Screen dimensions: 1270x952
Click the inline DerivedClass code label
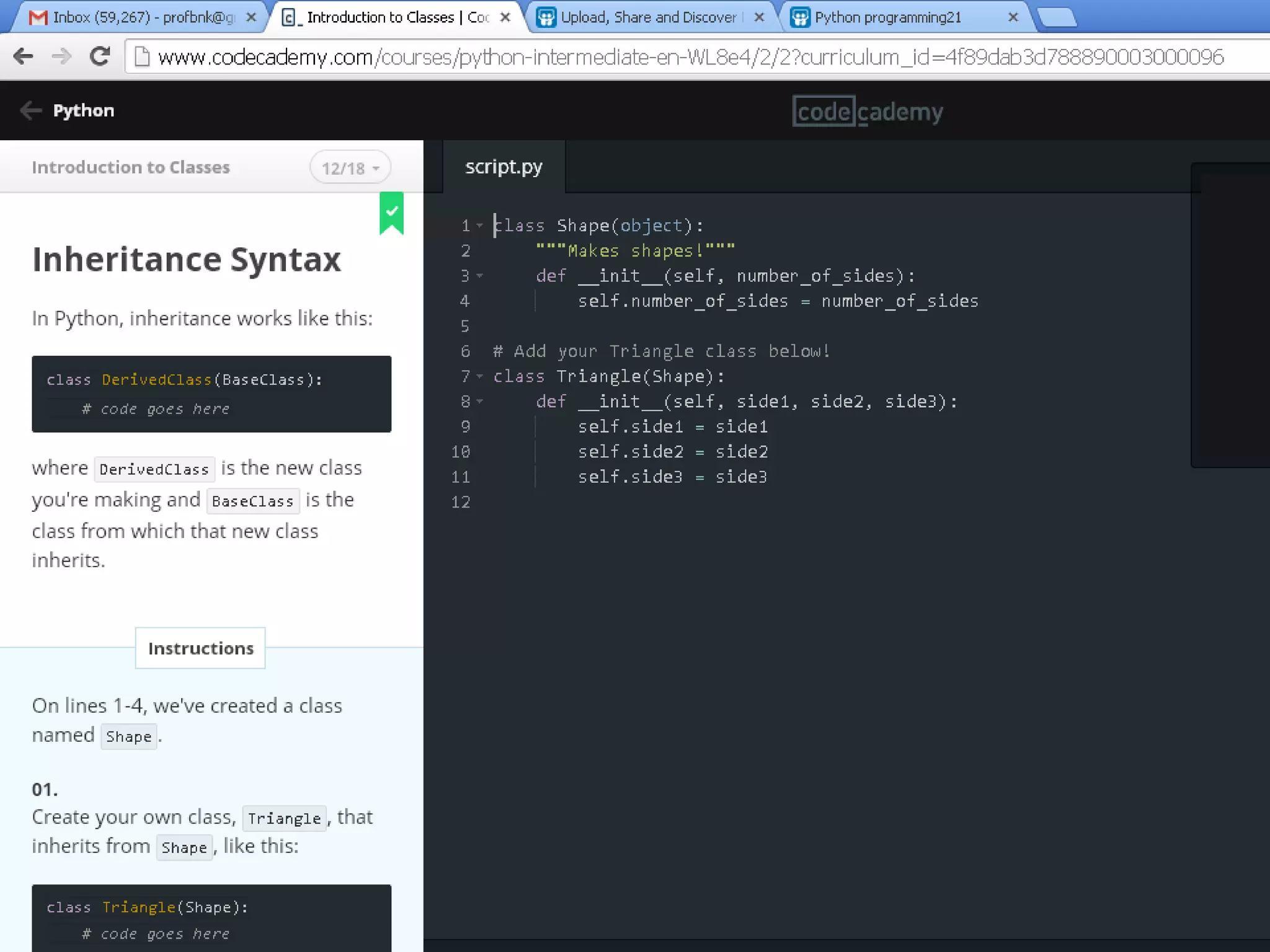(154, 469)
